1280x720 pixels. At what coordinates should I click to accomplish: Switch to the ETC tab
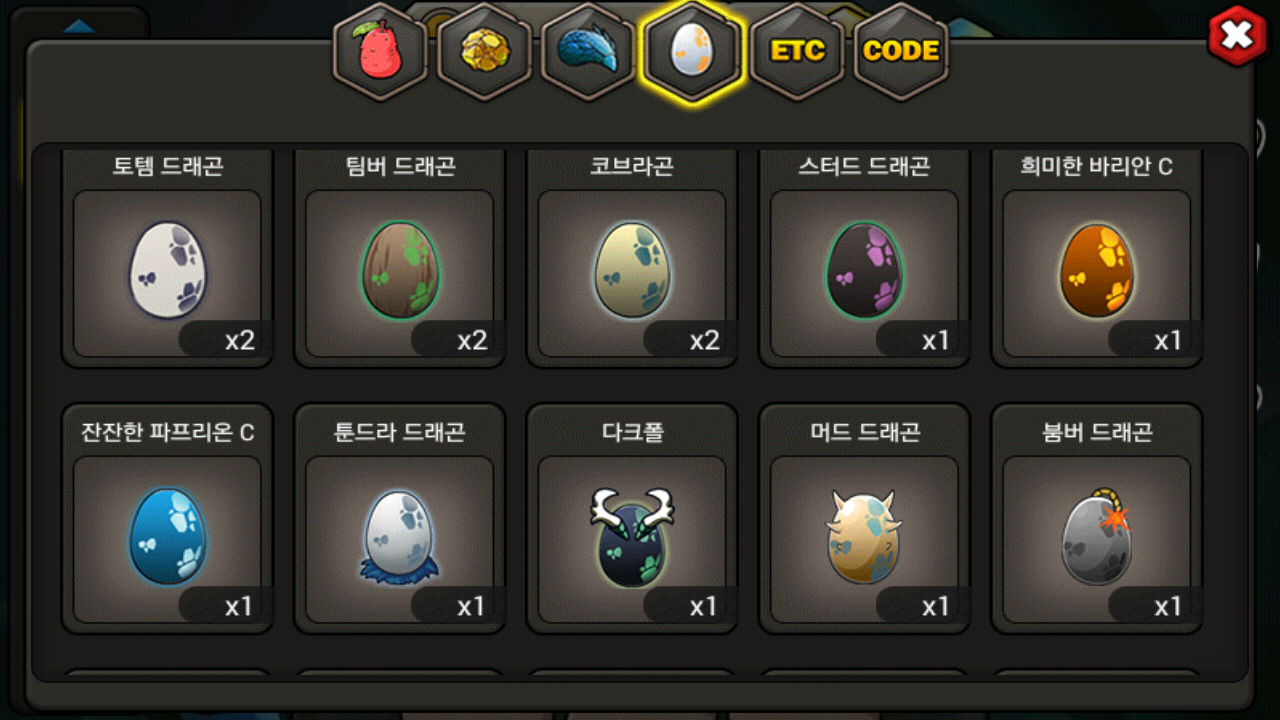point(798,51)
